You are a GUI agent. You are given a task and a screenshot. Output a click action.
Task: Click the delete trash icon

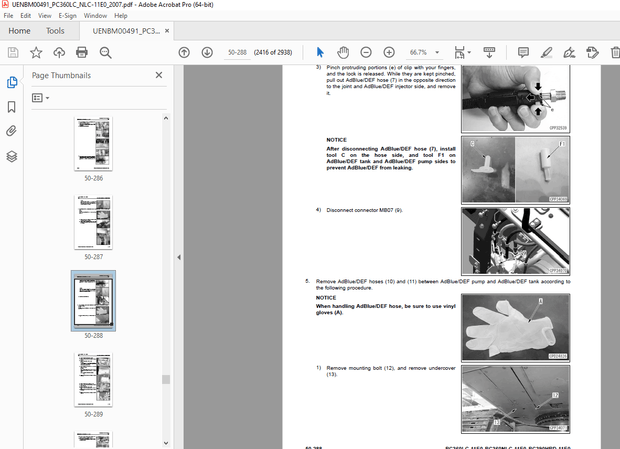point(615,53)
